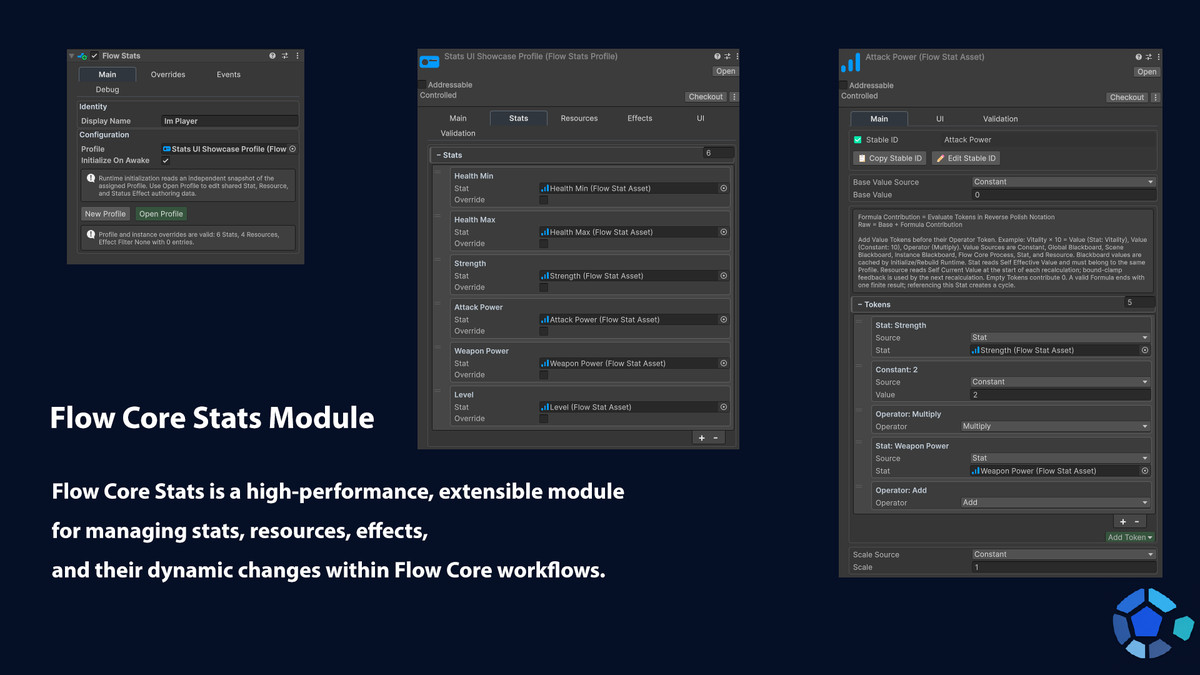Click the plus button under the Tokens list
This screenshot has height=675, width=1200.
coord(1123,522)
